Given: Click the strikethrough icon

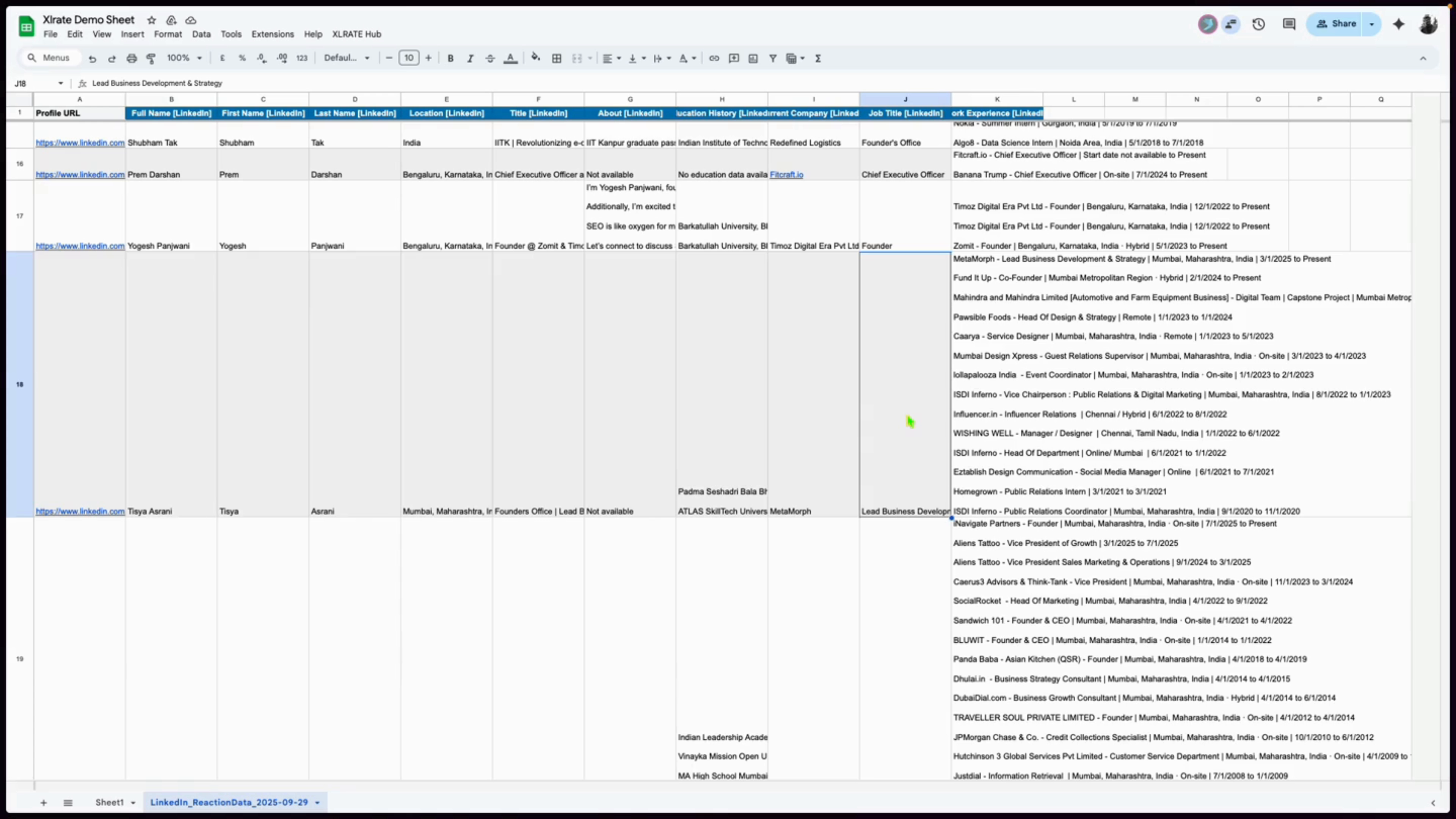Looking at the screenshot, I should [490, 58].
